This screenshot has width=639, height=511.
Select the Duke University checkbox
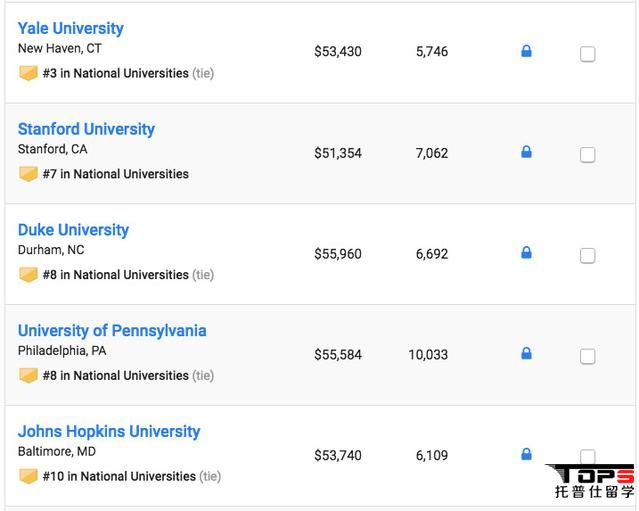(x=588, y=256)
